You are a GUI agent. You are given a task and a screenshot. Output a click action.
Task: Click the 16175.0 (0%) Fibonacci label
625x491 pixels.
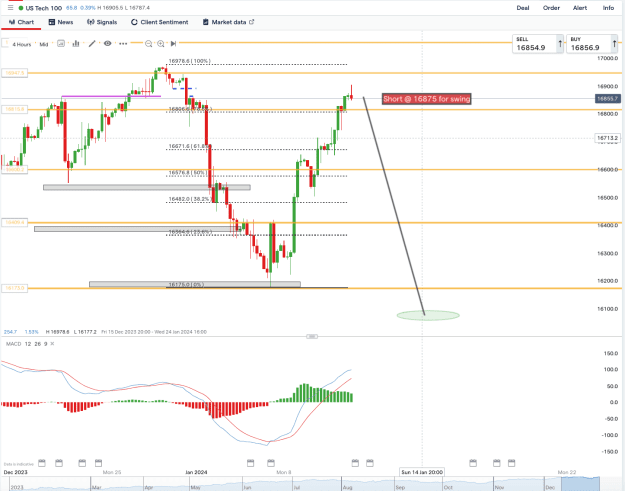point(186,285)
